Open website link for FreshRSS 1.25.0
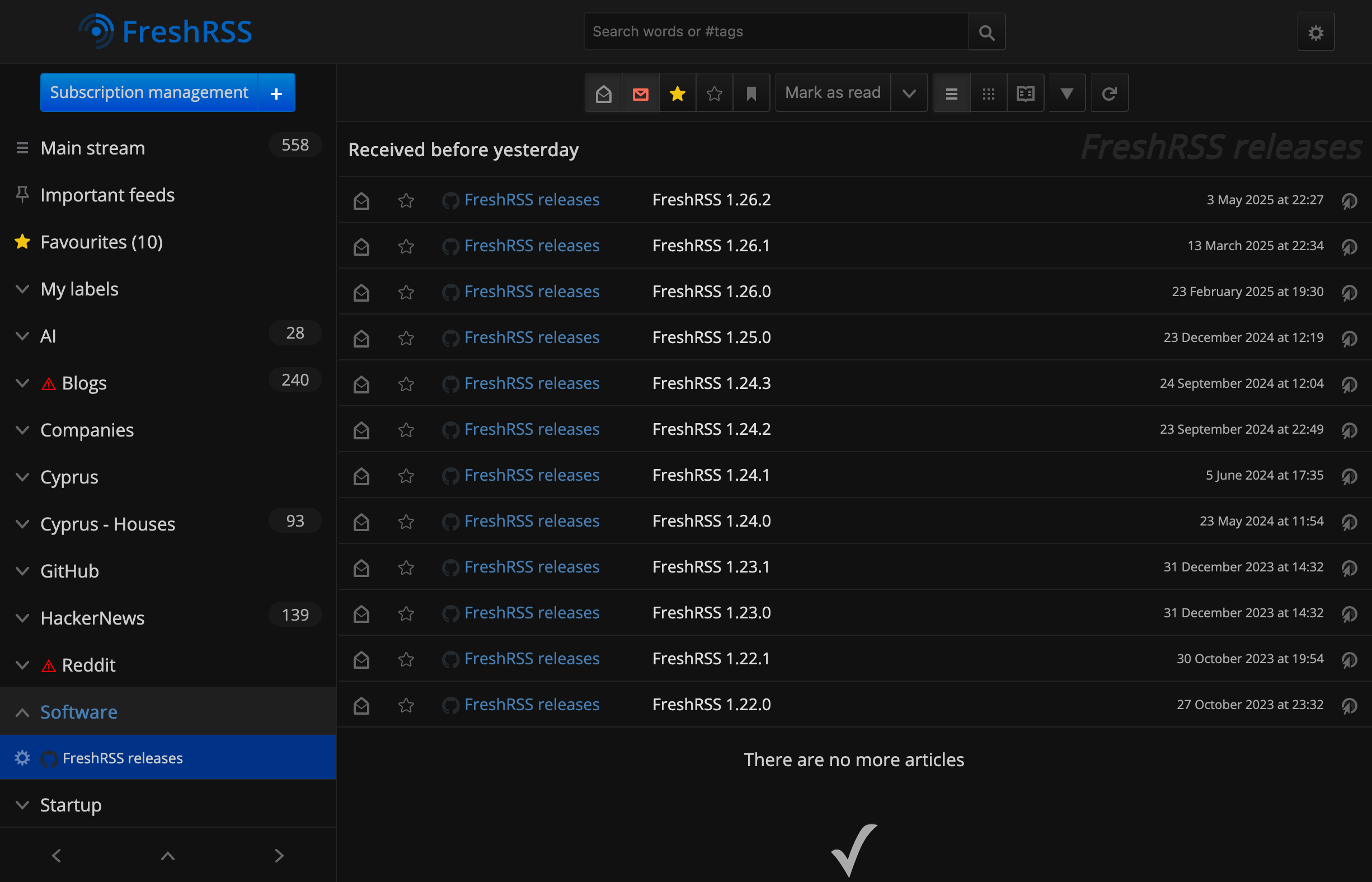The image size is (1372, 882). click(1349, 338)
